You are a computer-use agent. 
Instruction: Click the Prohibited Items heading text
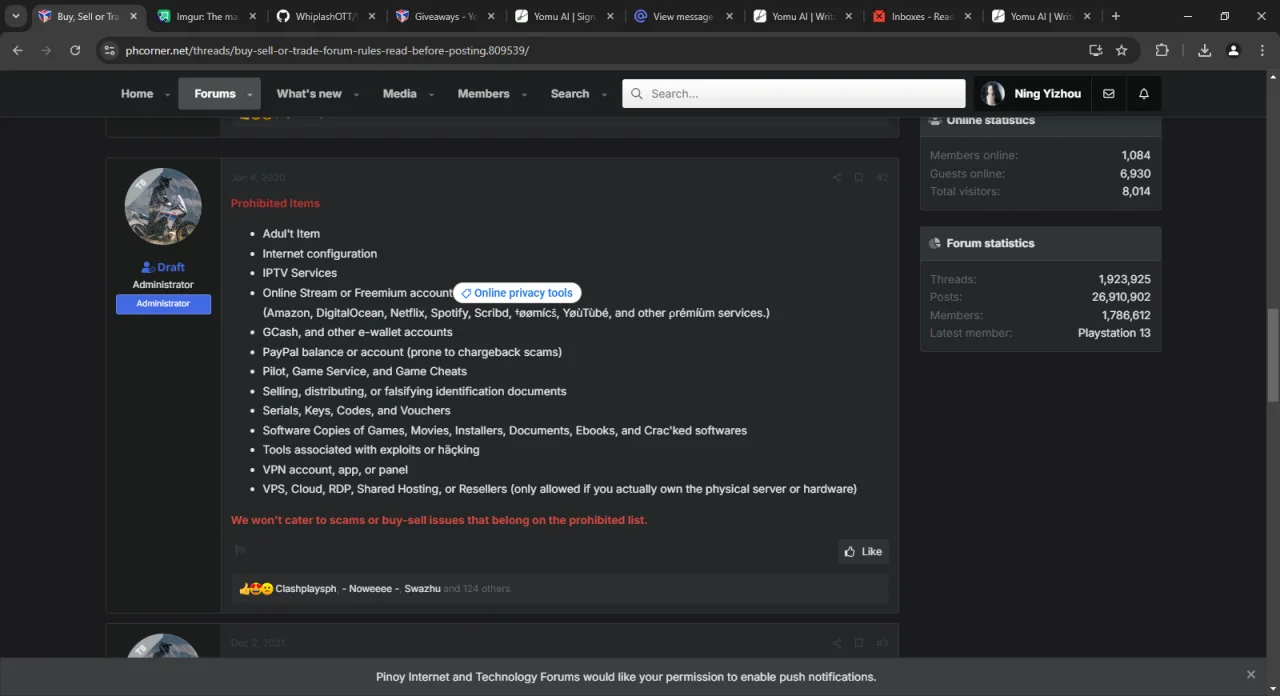click(x=275, y=203)
